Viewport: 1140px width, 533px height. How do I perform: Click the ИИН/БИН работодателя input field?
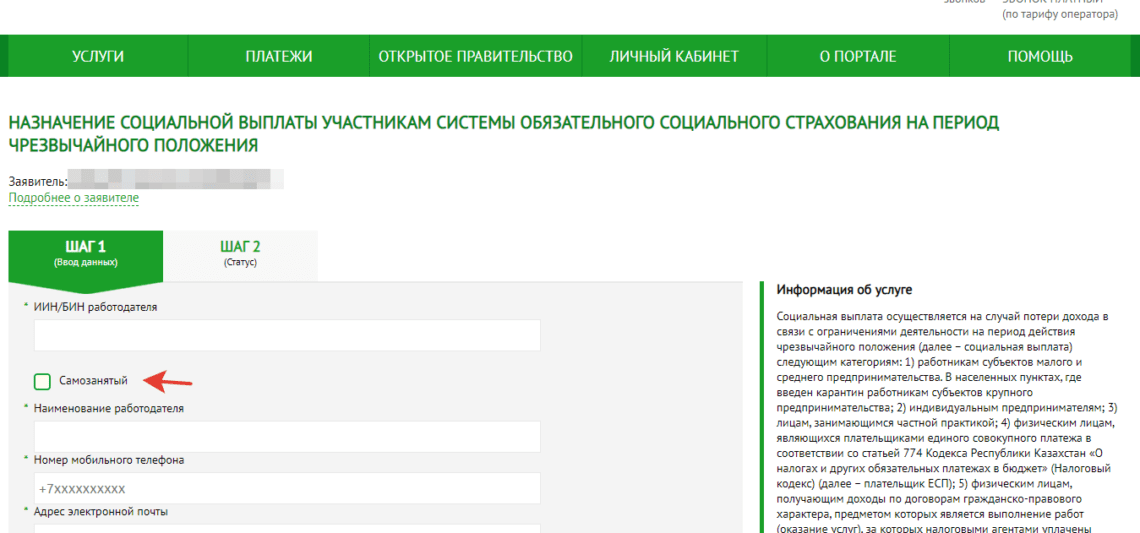[287, 335]
